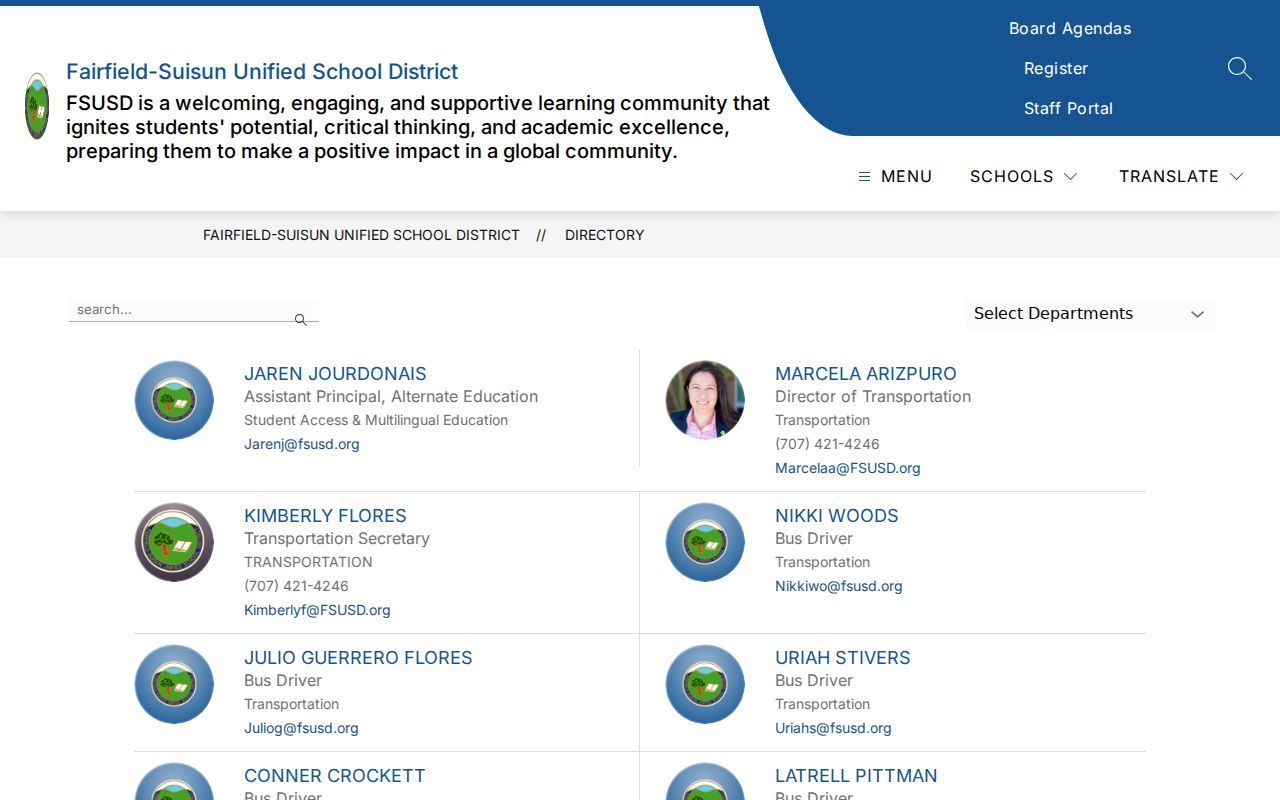
Task: Click Kimberly Flores avatar badge
Action: click(x=174, y=542)
